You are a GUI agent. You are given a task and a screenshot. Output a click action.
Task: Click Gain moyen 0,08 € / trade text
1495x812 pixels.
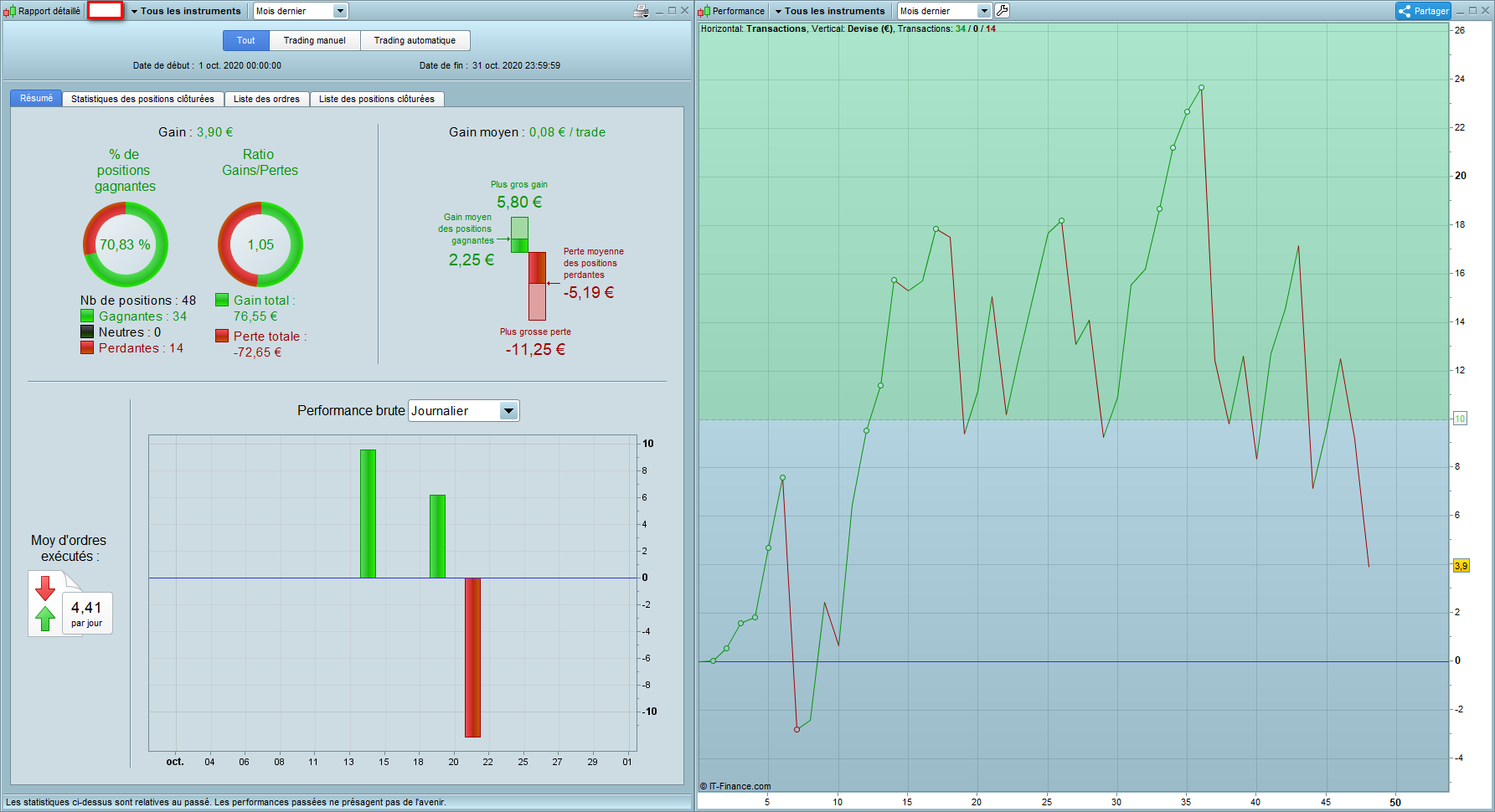[x=527, y=132]
